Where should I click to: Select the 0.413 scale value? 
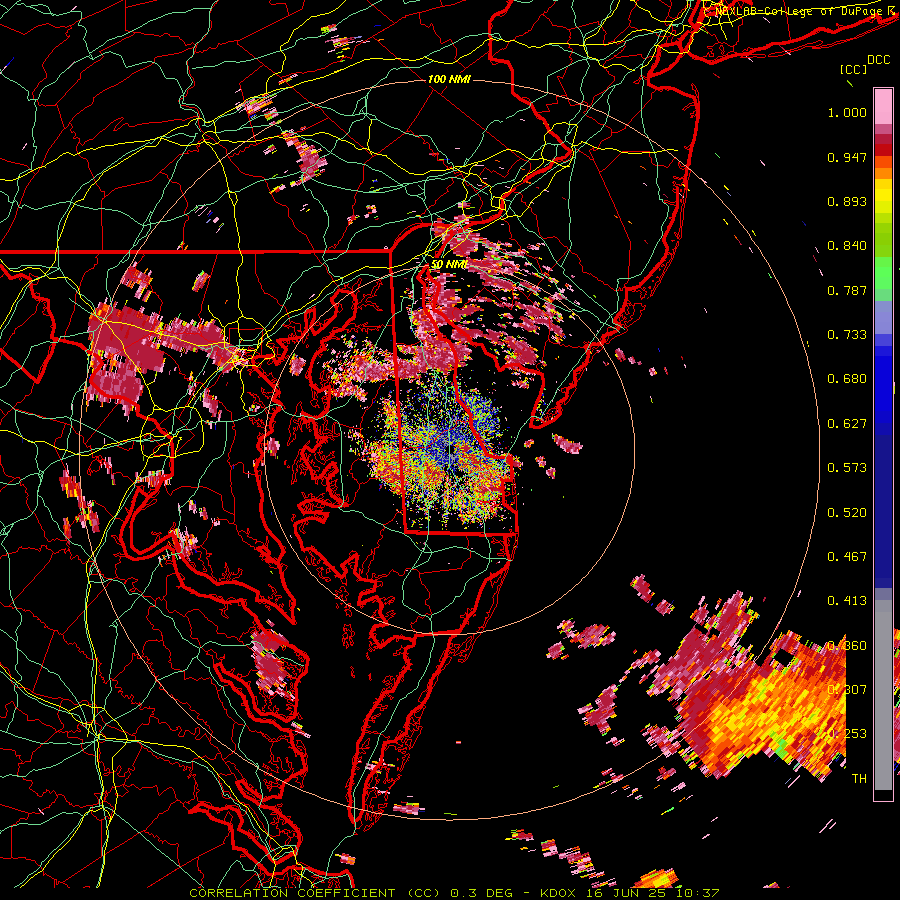coord(847,601)
